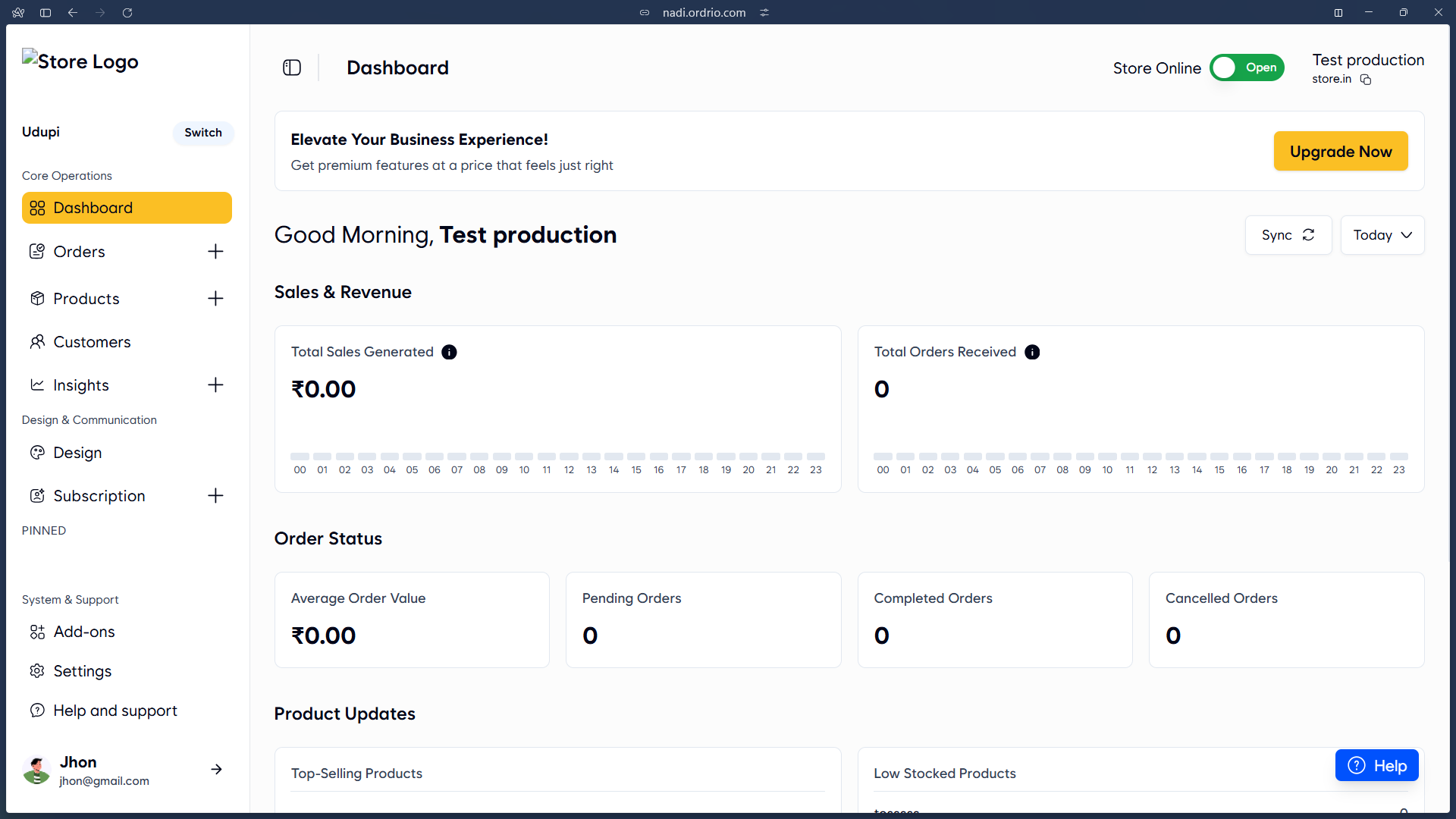Click the Sync button
The width and height of the screenshot is (1456, 819).
[x=1288, y=235]
